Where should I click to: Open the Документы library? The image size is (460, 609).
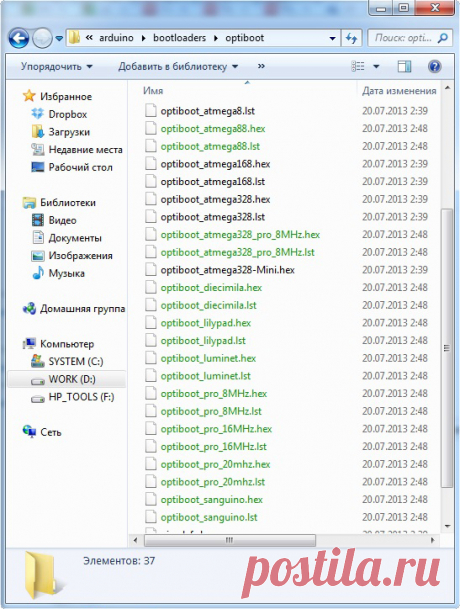click(x=75, y=238)
